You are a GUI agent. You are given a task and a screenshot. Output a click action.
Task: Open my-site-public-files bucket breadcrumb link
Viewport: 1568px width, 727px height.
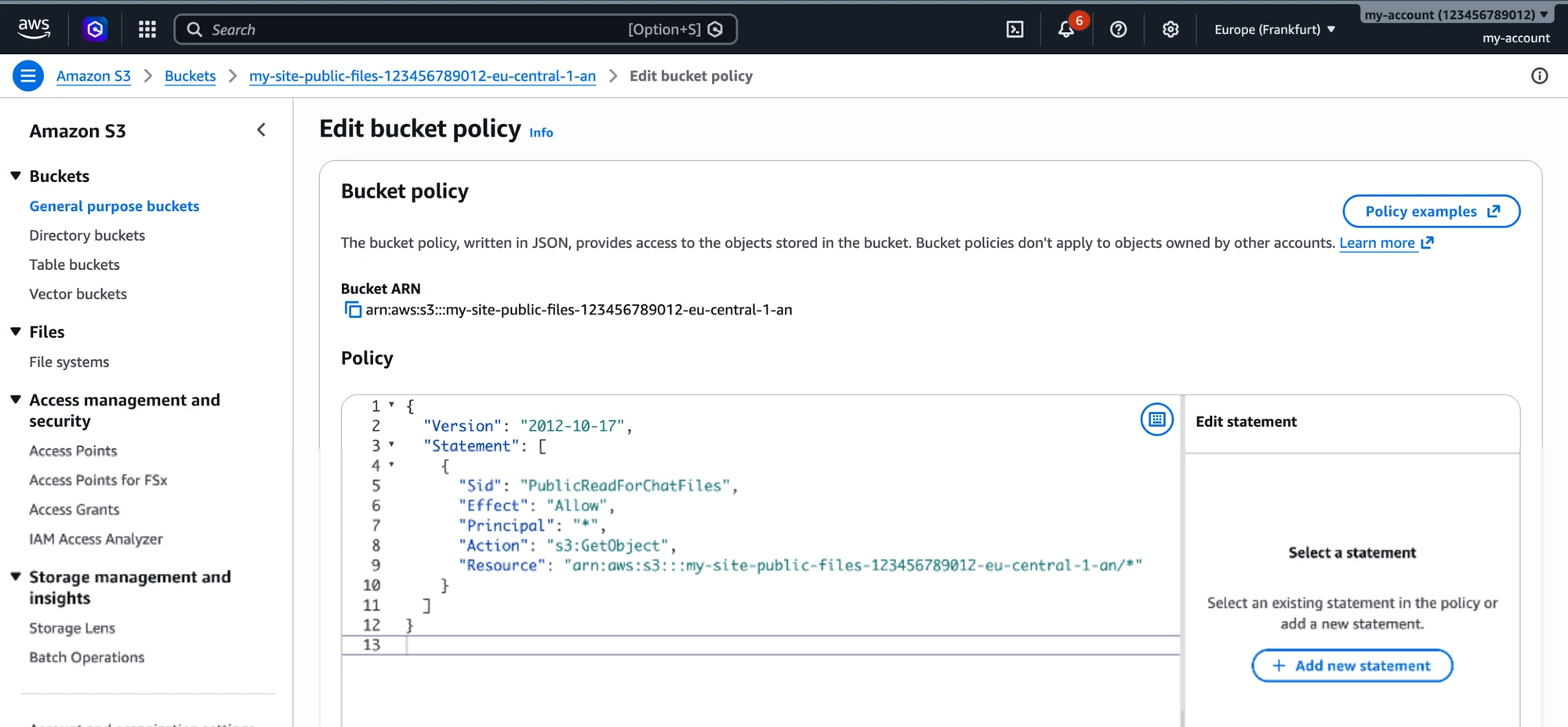(x=423, y=76)
